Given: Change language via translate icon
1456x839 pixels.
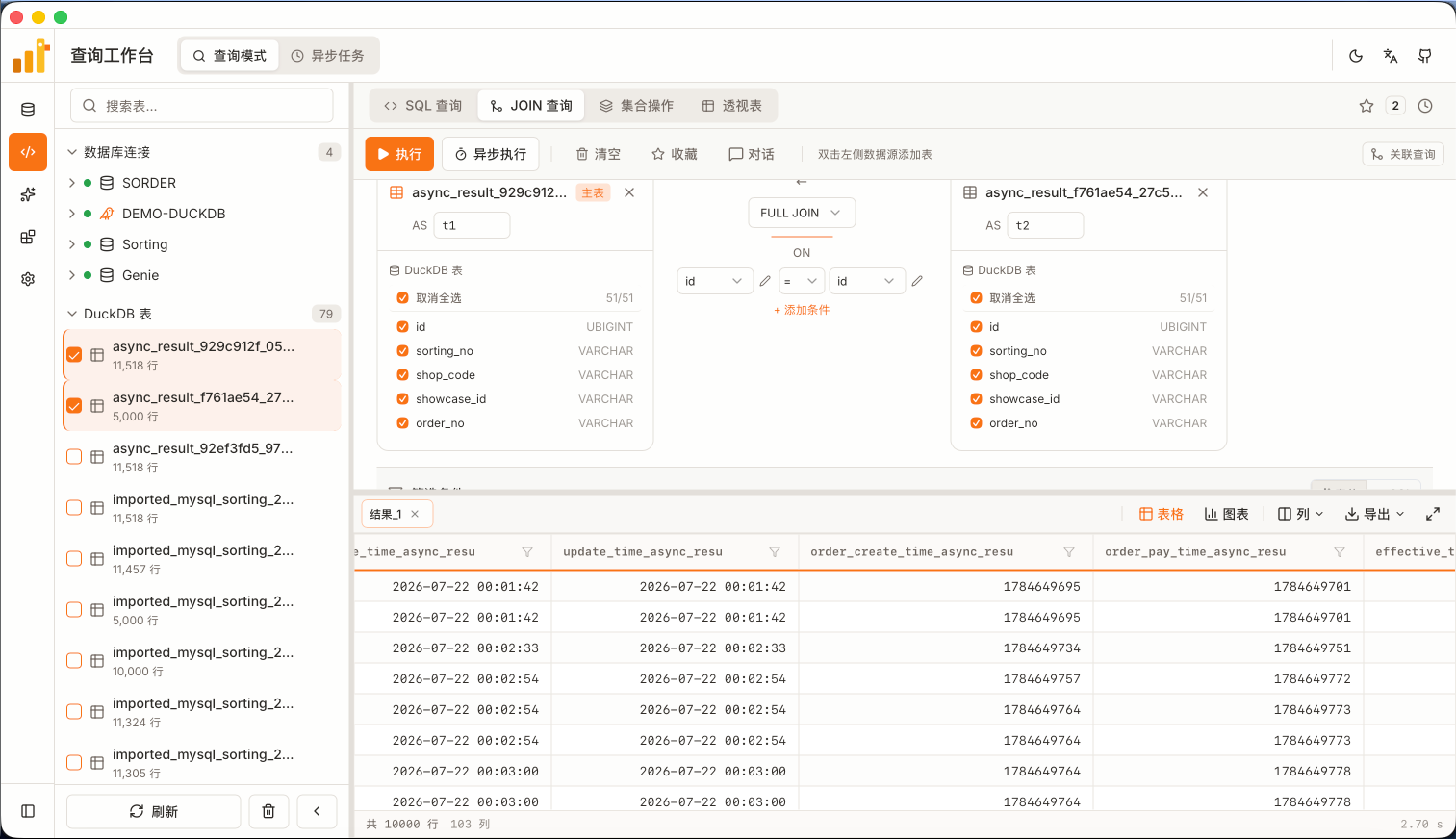Looking at the screenshot, I should pos(1391,56).
